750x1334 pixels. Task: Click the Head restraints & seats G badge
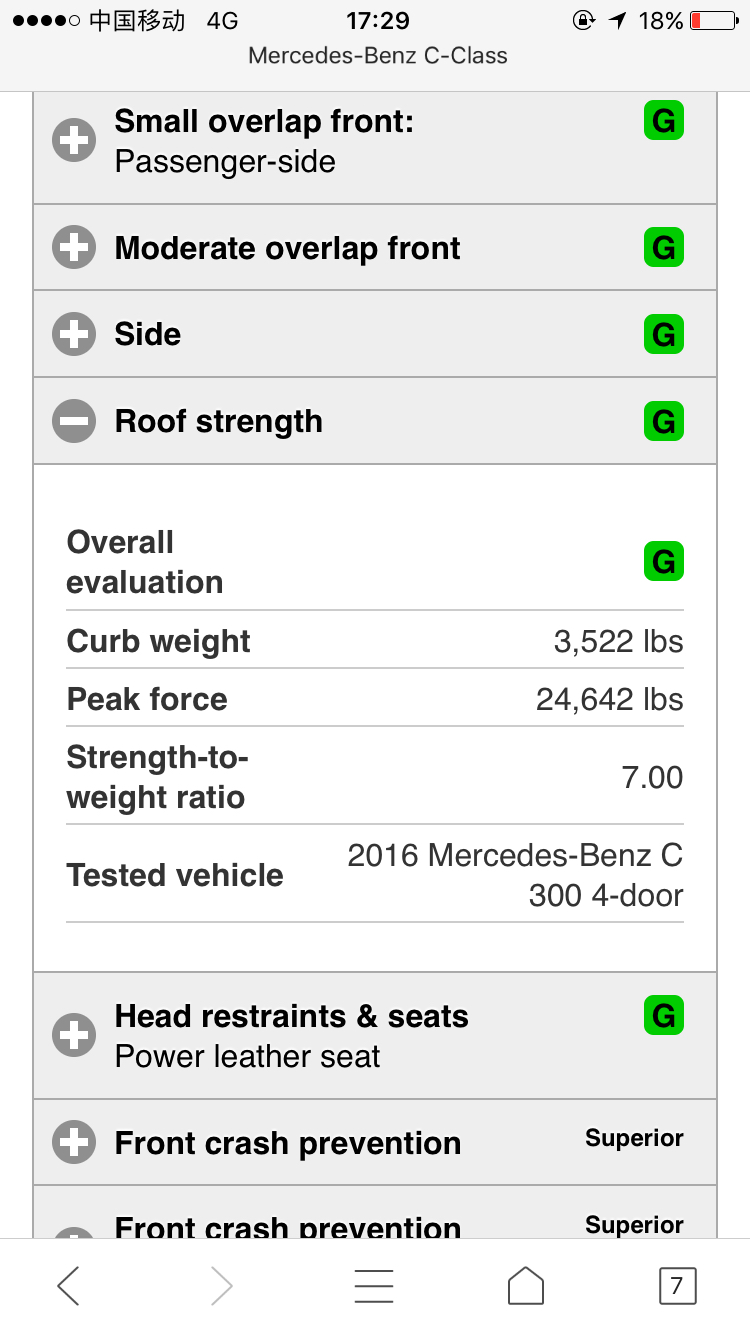click(663, 1016)
